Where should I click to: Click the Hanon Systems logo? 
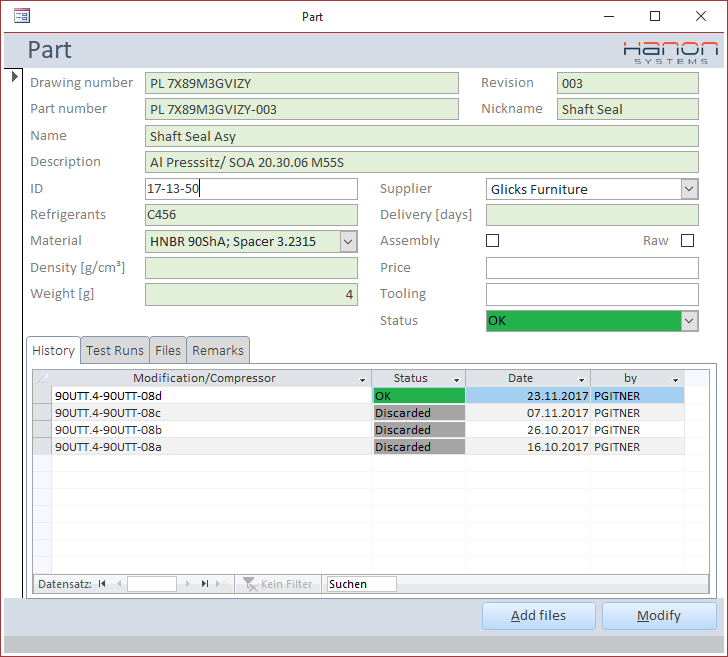[670, 52]
